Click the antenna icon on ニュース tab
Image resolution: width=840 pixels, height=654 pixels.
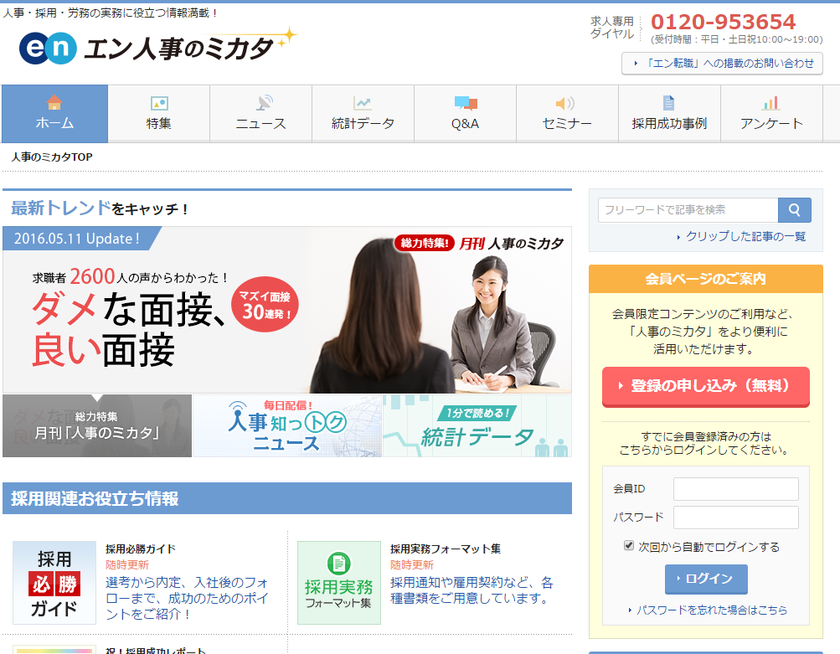(260, 103)
